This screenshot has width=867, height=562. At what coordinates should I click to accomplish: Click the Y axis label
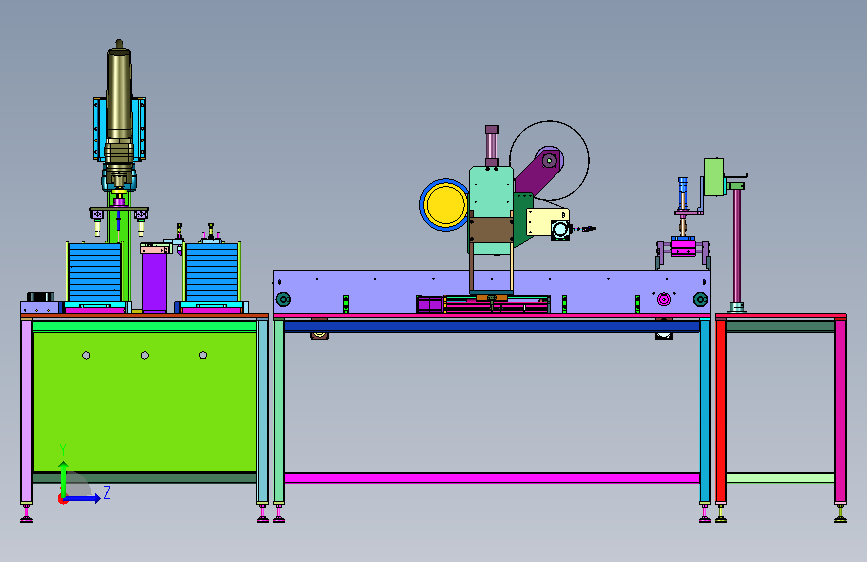point(63,449)
